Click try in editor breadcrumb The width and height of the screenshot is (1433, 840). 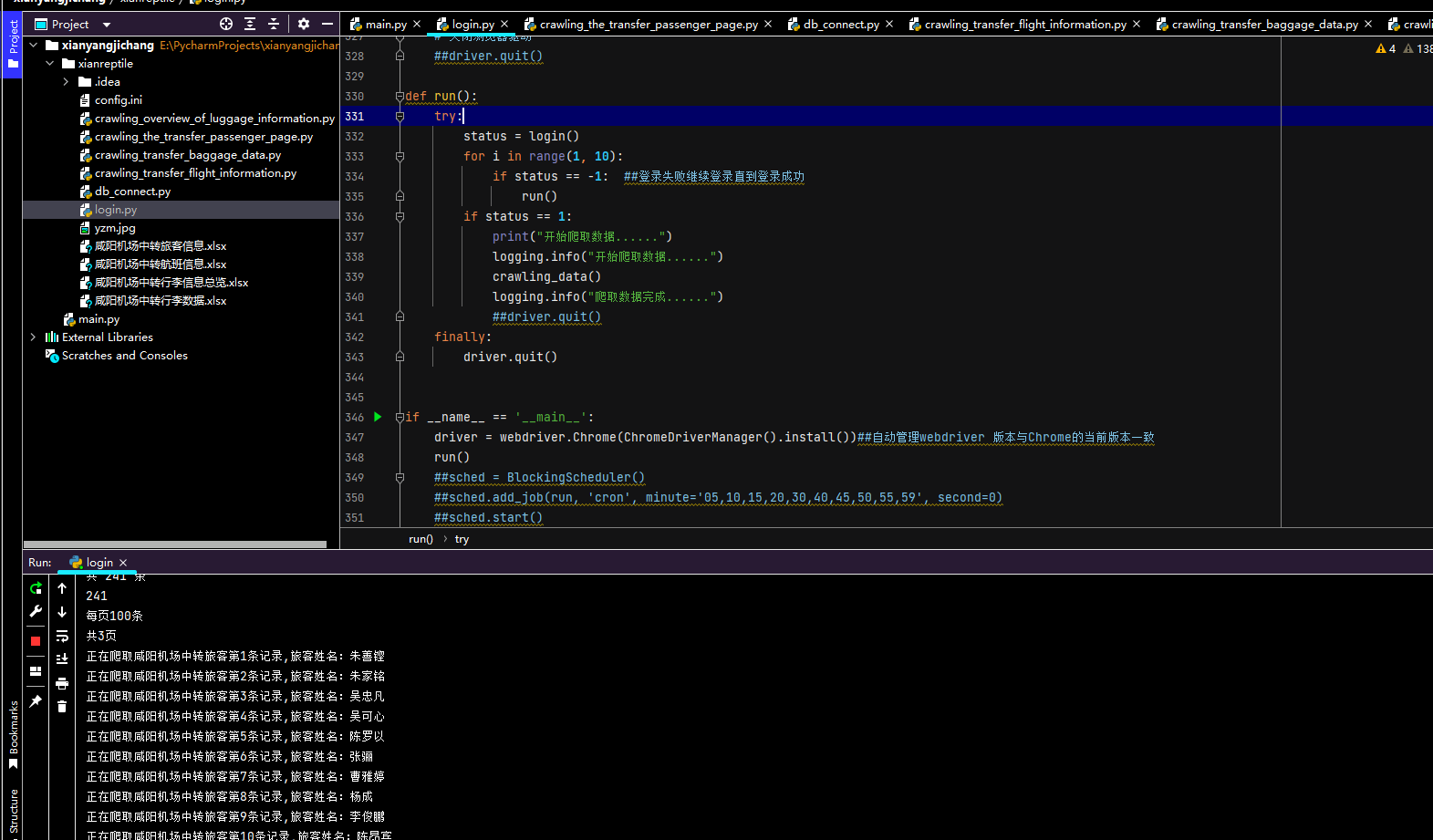pyautogui.click(x=462, y=539)
